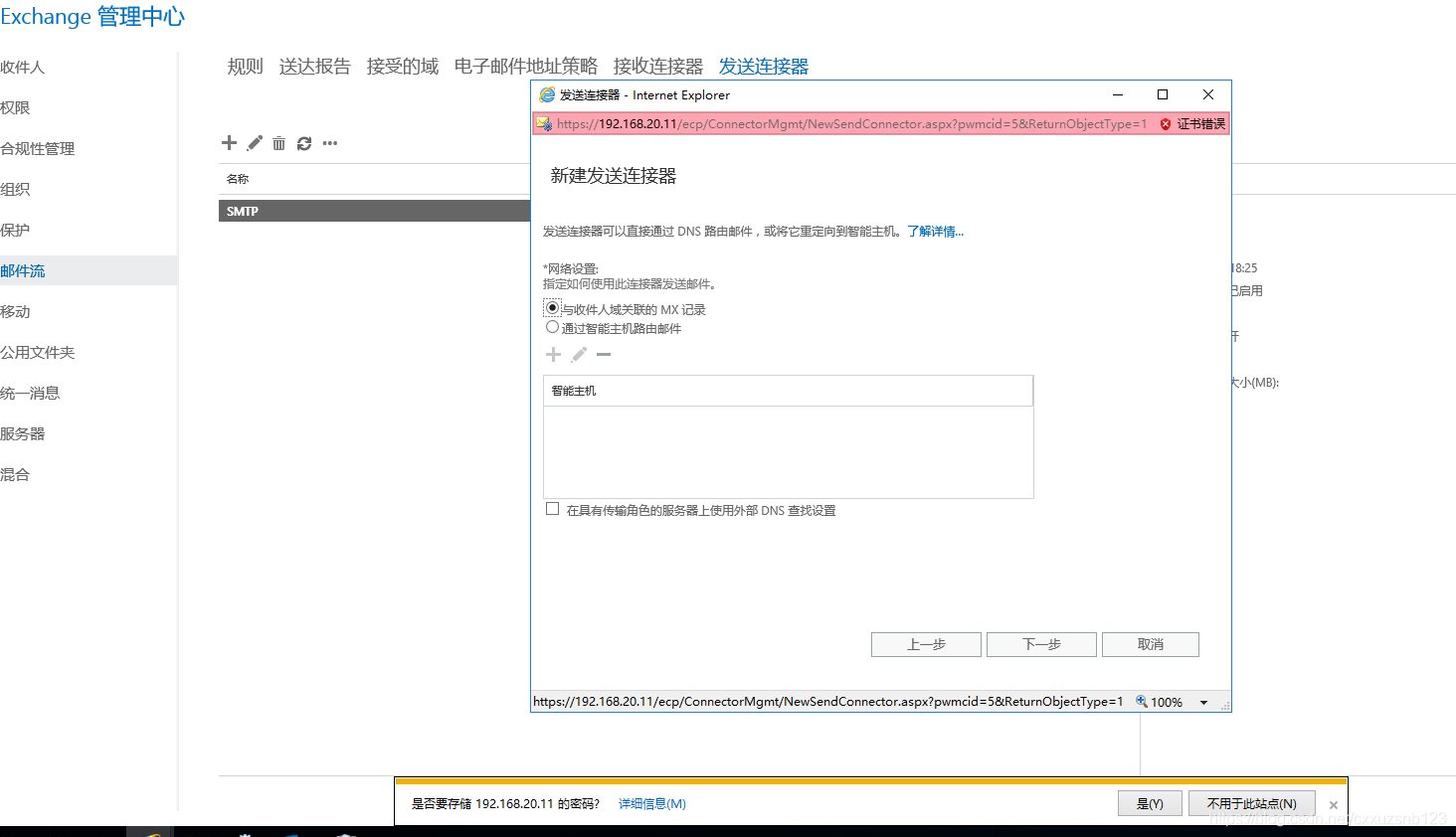Open 公用文件夹 in the left navigation
The height and width of the screenshot is (837, 1456).
38,353
